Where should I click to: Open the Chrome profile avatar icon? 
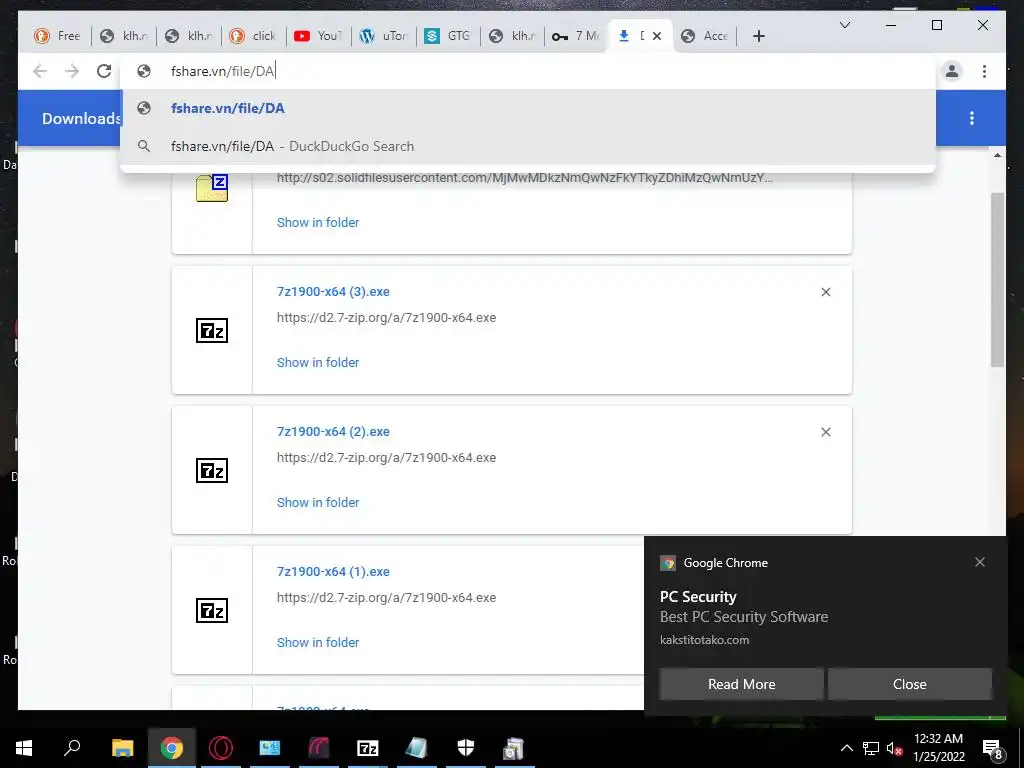pos(952,71)
